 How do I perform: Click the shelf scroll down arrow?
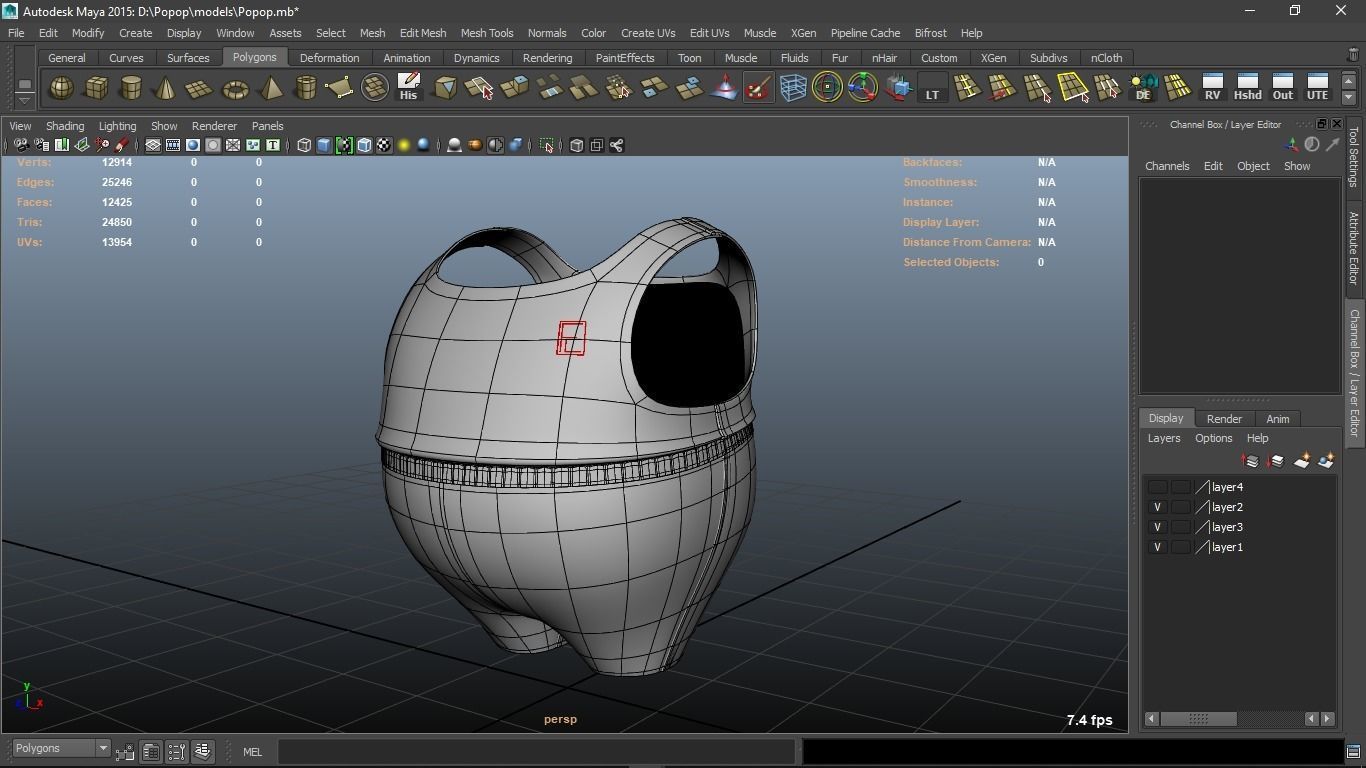pyautogui.click(x=1349, y=97)
